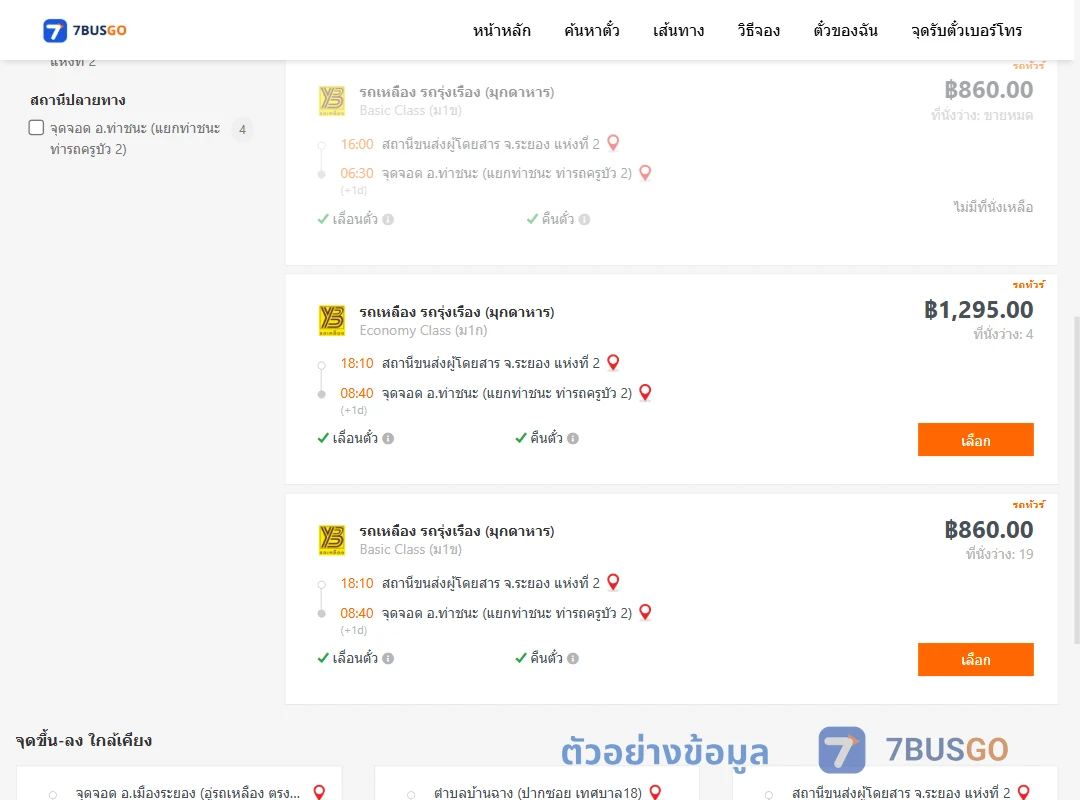Viewport: 1080px width, 800px height.
Task: Open ตั๋วของฉัน menu item
Action: (845, 30)
